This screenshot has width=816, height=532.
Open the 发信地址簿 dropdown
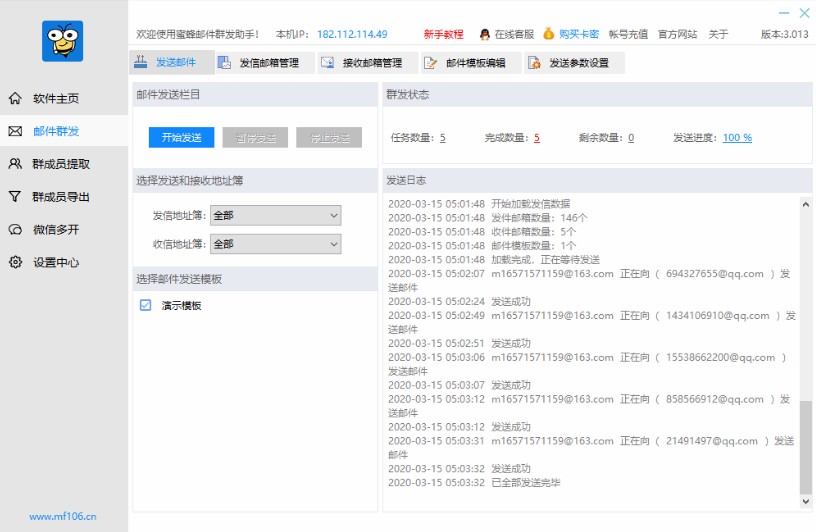pos(275,216)
